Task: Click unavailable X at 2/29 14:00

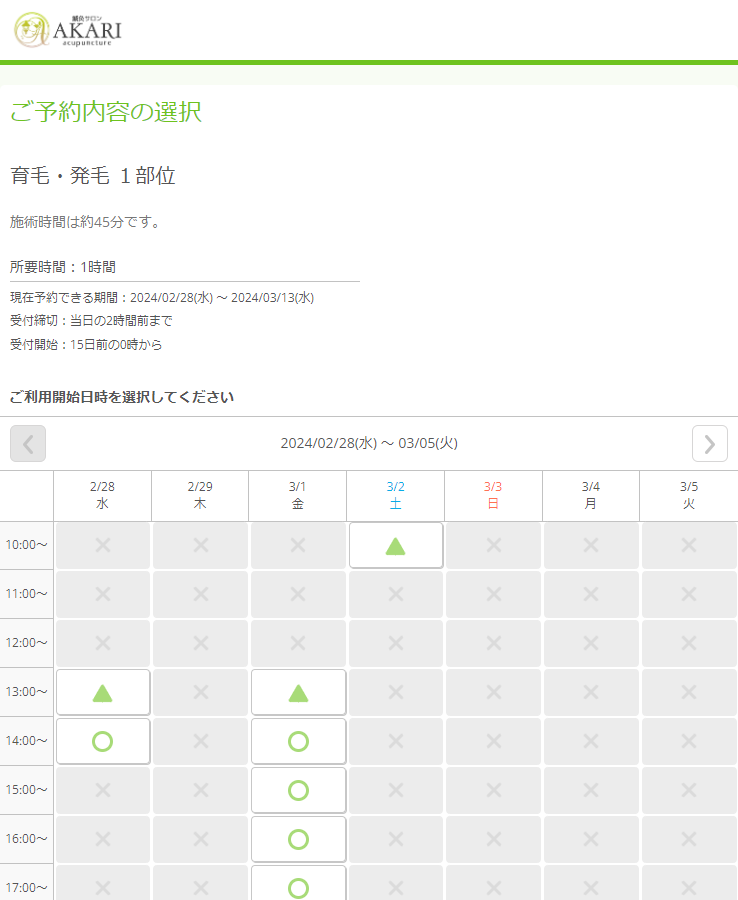Action: (200, 741)
